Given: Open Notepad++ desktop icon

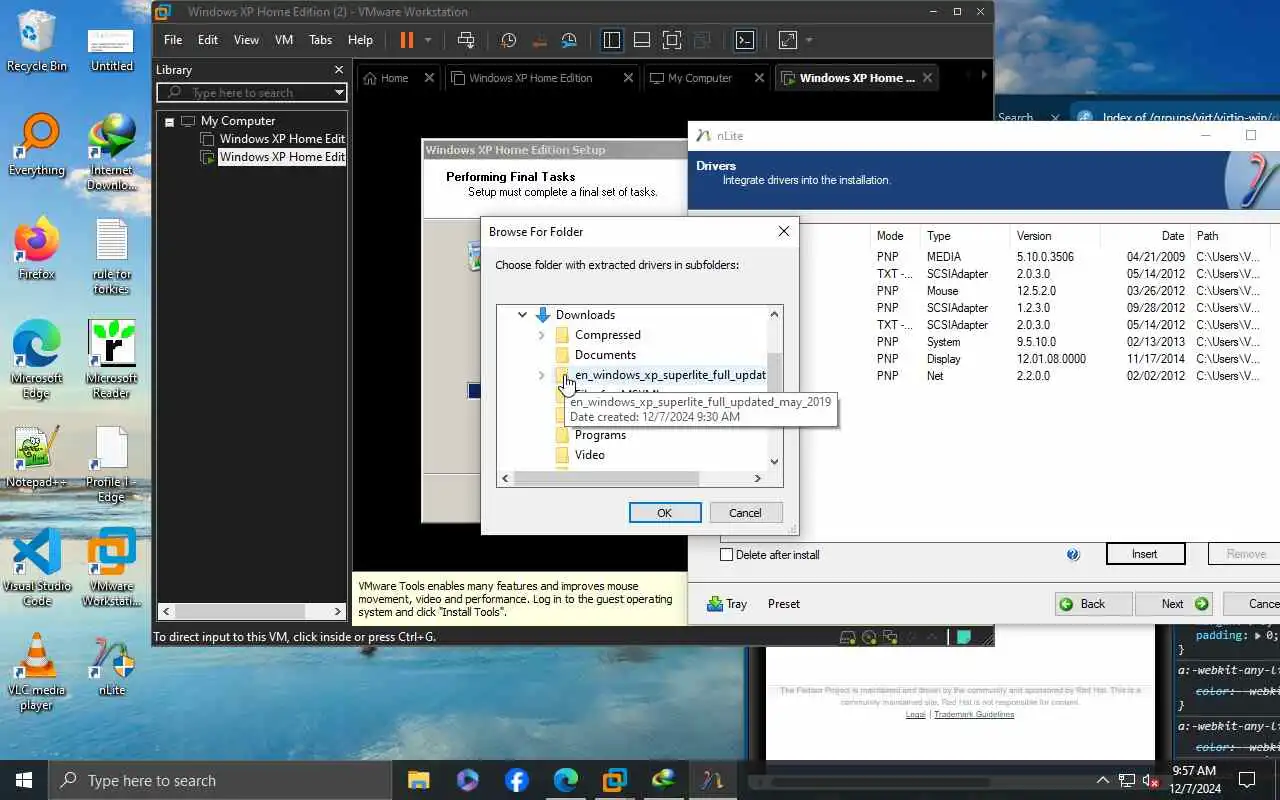Looking at the screenshot, I should click(x=36, y=458).
